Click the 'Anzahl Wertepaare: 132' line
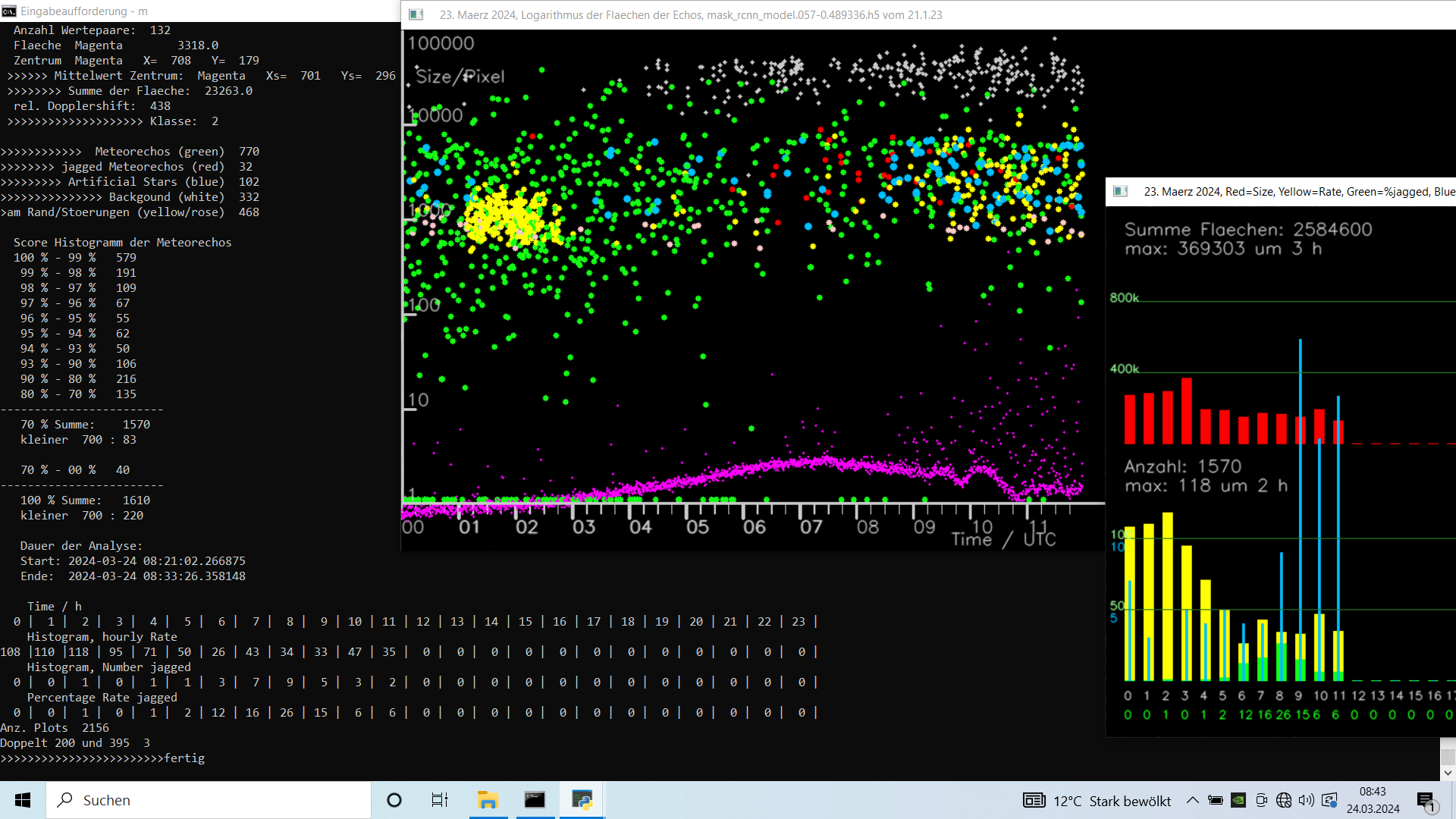 point(92,30)
